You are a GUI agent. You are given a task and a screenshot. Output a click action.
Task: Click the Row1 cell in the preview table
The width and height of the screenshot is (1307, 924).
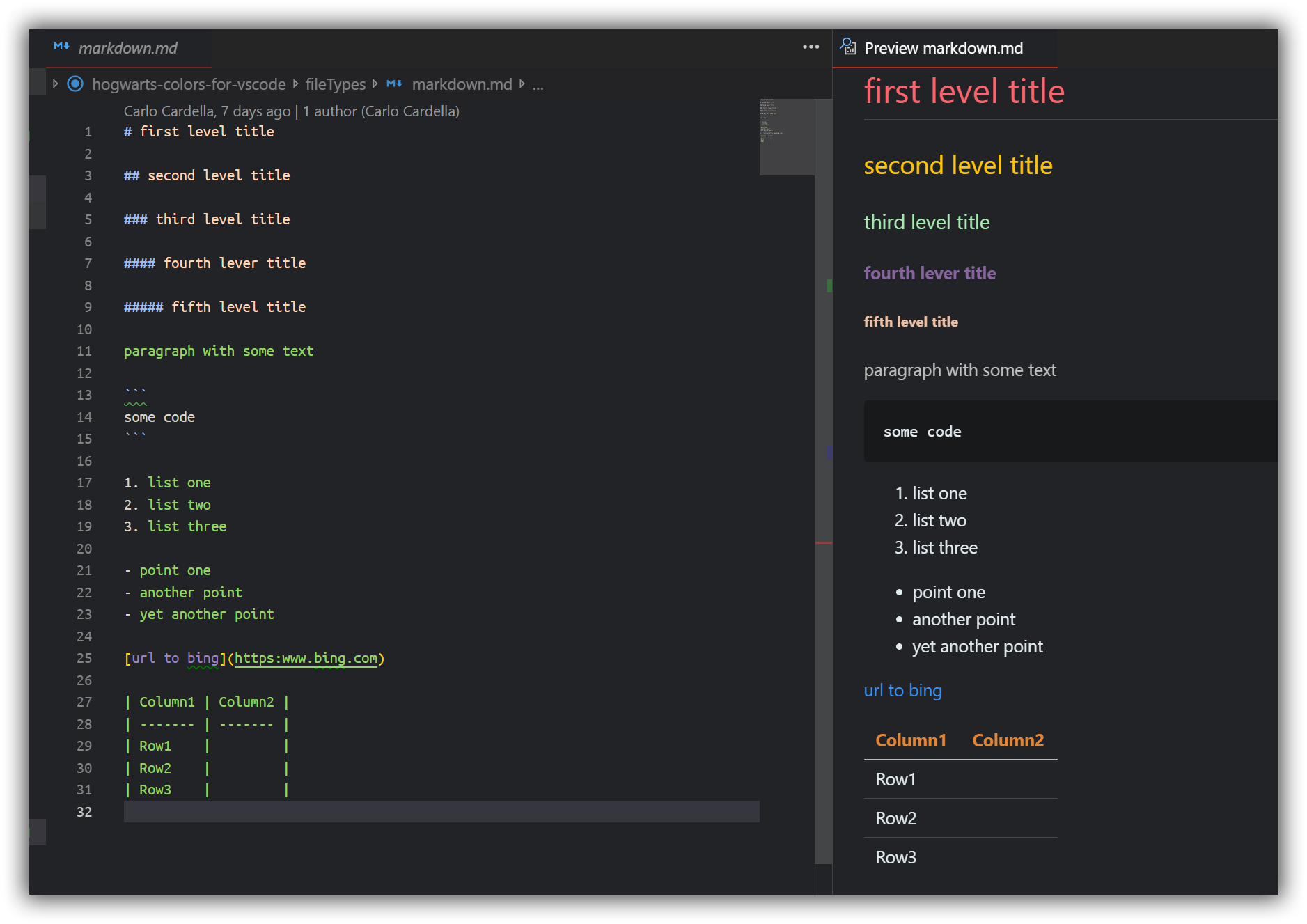pyautogui.click(x=895, y=780)
